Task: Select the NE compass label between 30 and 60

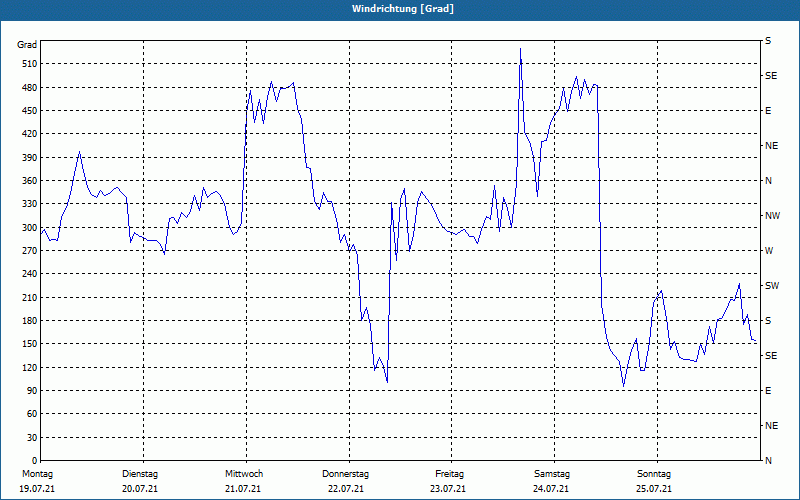Action: 771,426
